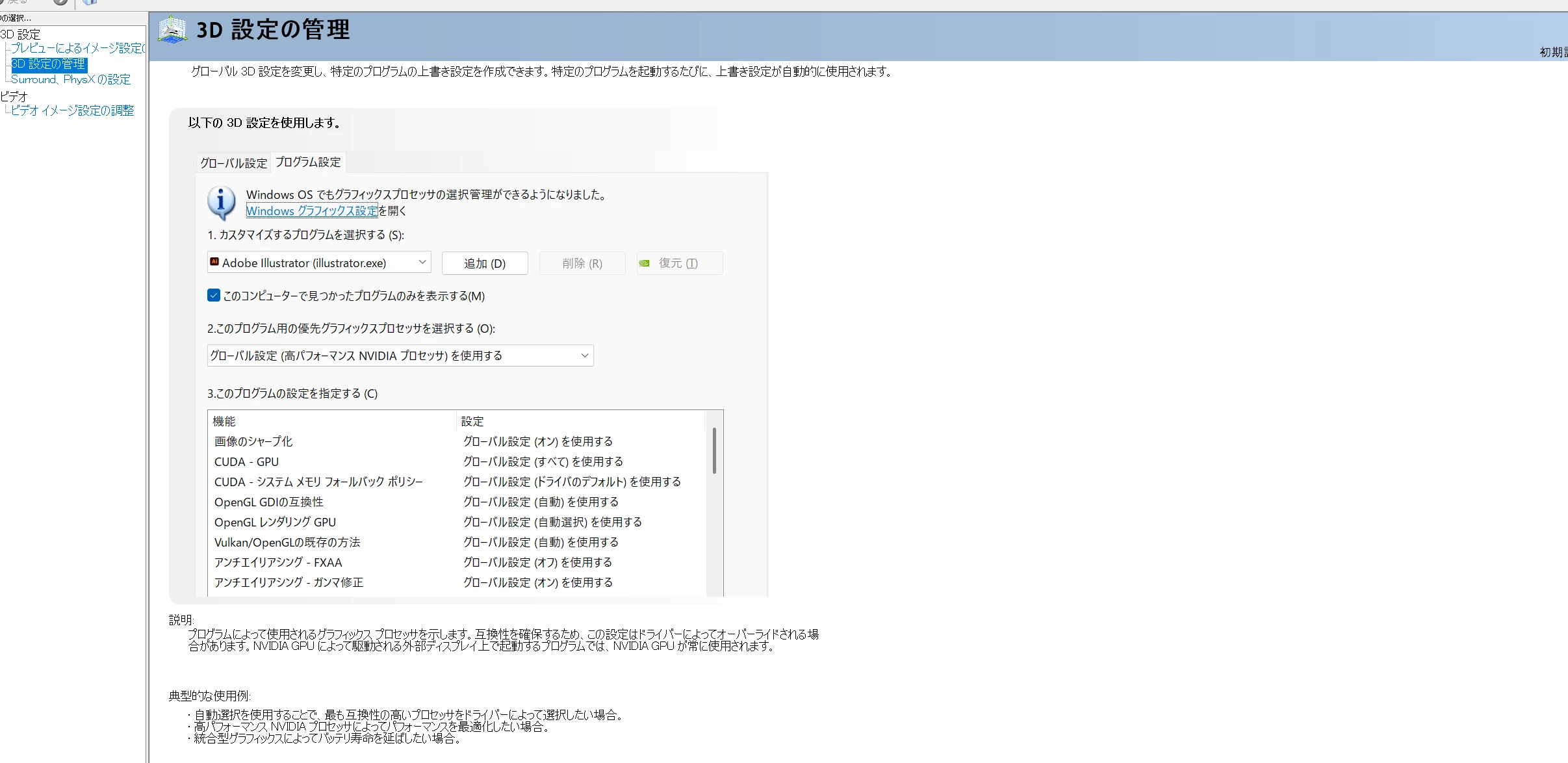
Task: Open the preferred graphics processor dropdown
Action: (x=400, y=356)
